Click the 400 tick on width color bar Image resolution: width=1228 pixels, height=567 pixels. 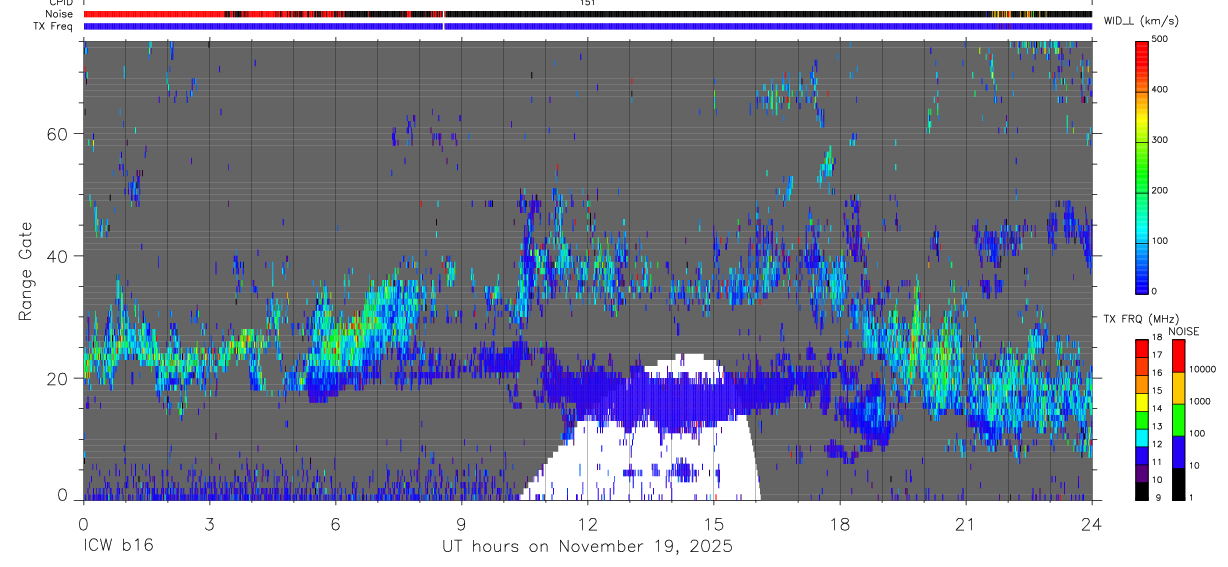coord(1161,90)
